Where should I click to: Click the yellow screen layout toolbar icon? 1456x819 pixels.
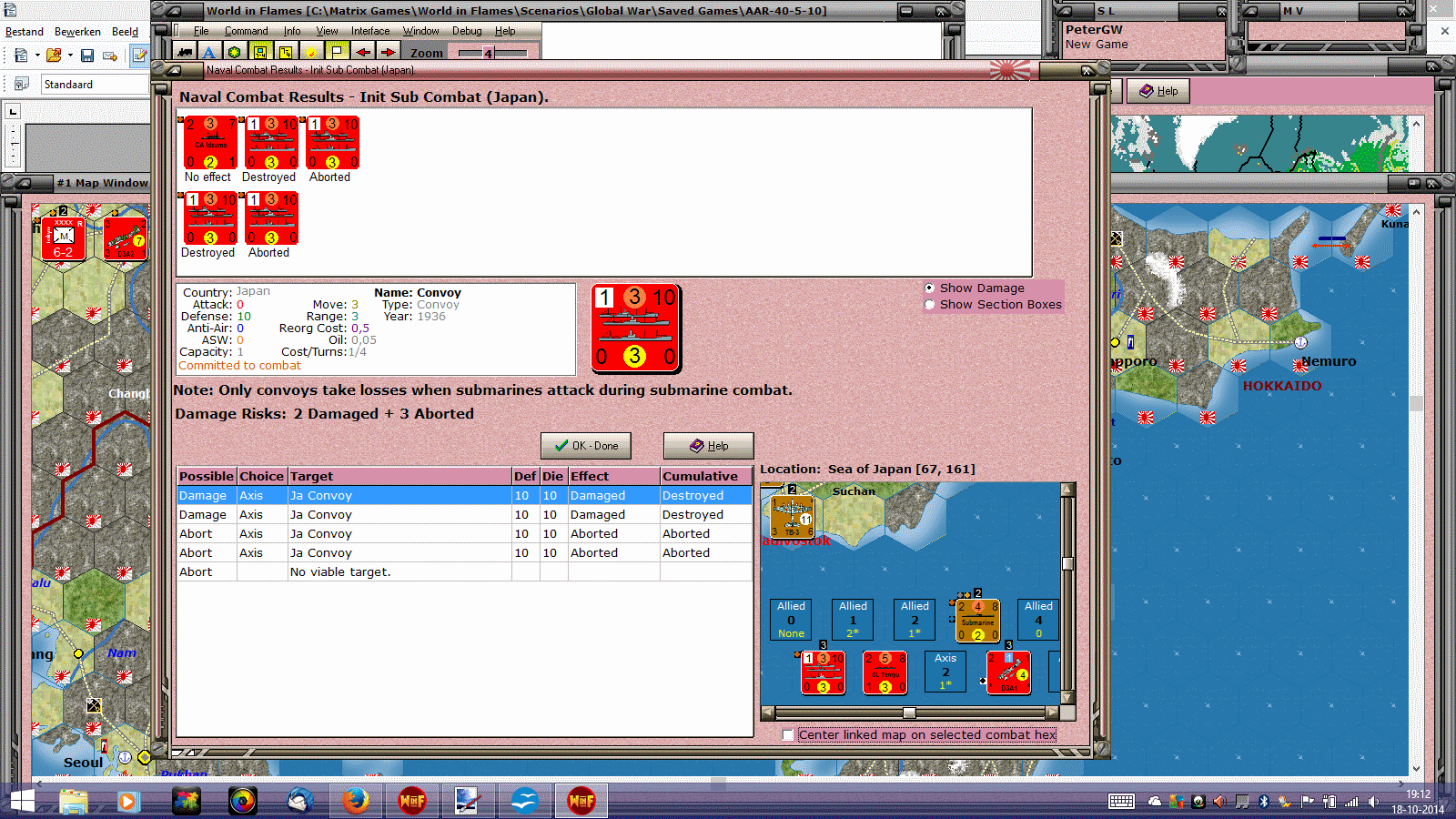click(260, 53)
